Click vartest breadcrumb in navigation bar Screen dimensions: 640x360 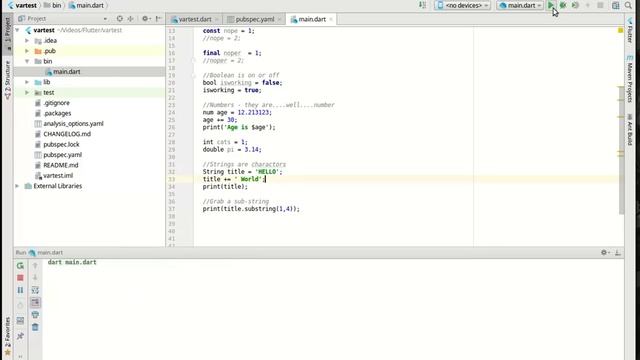click(x=22, y=5)
